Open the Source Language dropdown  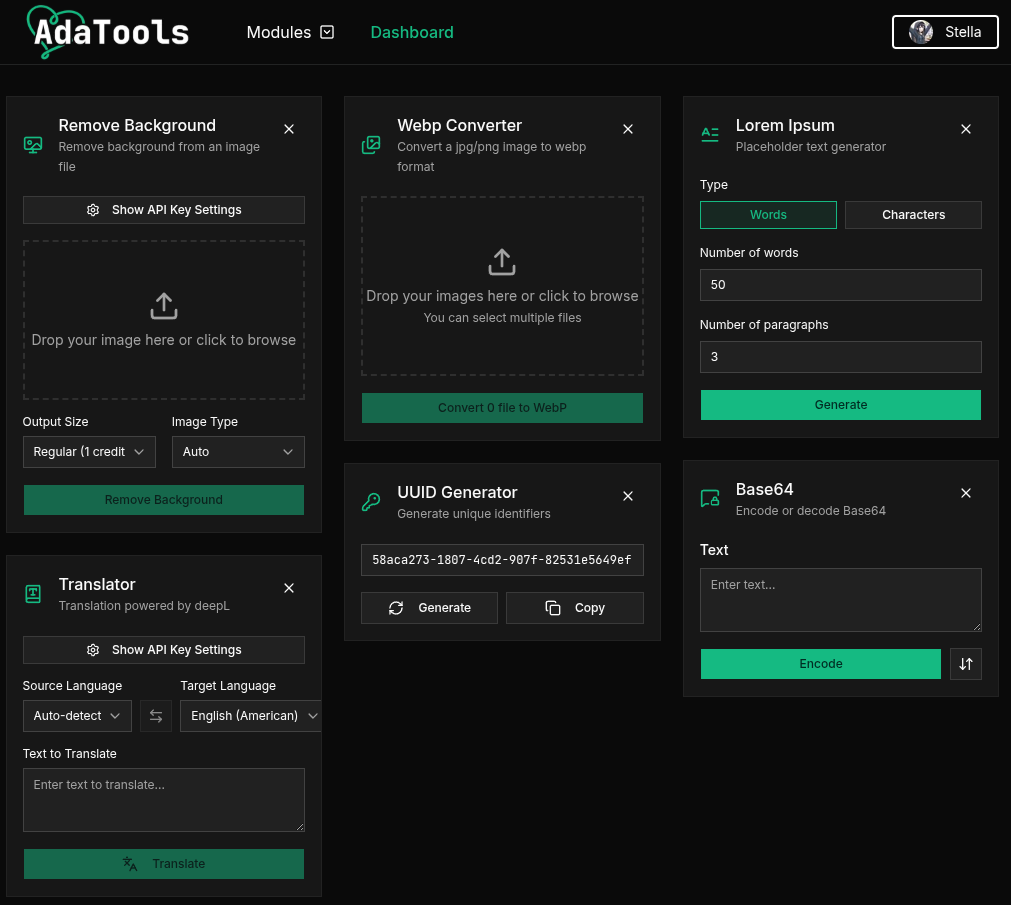(77, 716)
